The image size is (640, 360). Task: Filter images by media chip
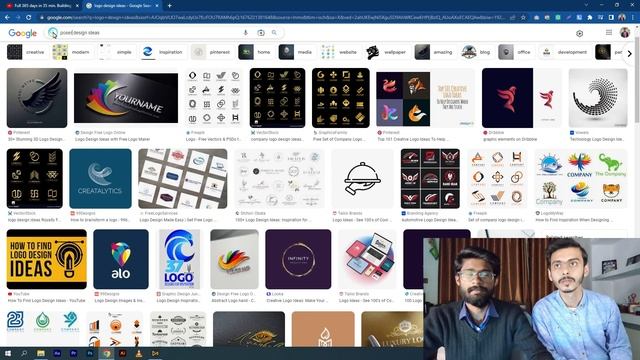tap(296, 52)
